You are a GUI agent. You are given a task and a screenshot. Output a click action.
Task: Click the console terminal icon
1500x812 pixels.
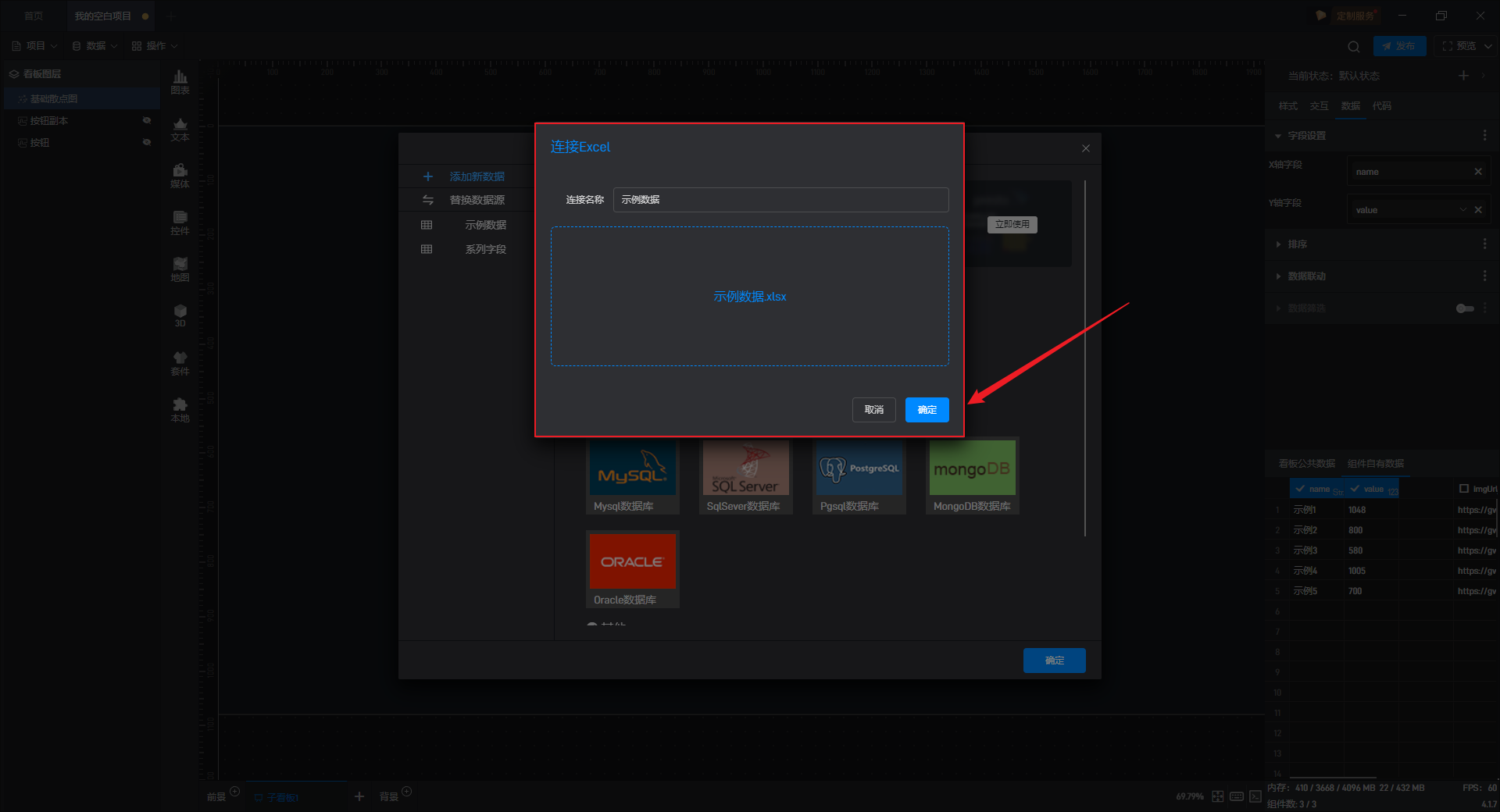pyautogui.click(x=1255, y=796)
